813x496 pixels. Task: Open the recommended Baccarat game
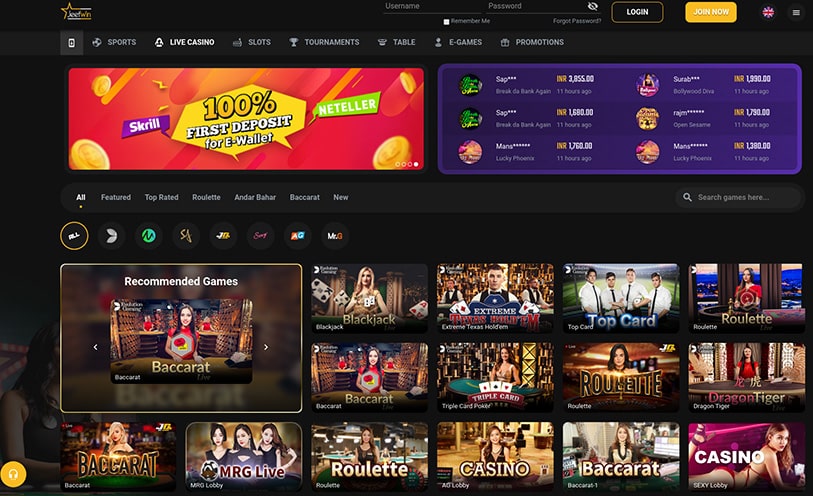(181, 341)
